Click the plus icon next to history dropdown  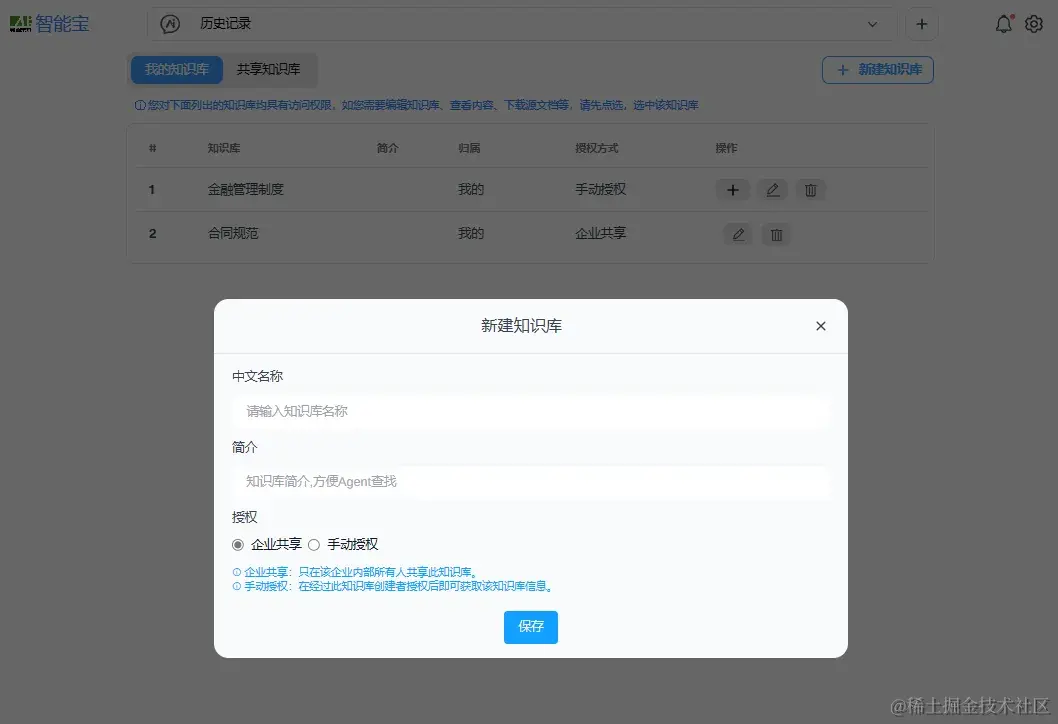[921, 23]
